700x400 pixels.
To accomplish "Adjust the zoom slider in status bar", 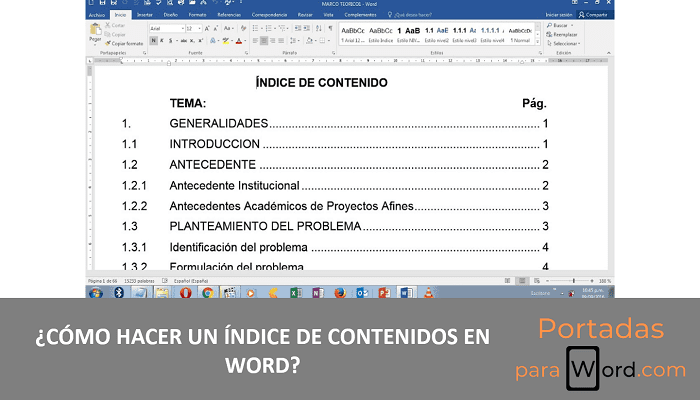I will (573, 281).
